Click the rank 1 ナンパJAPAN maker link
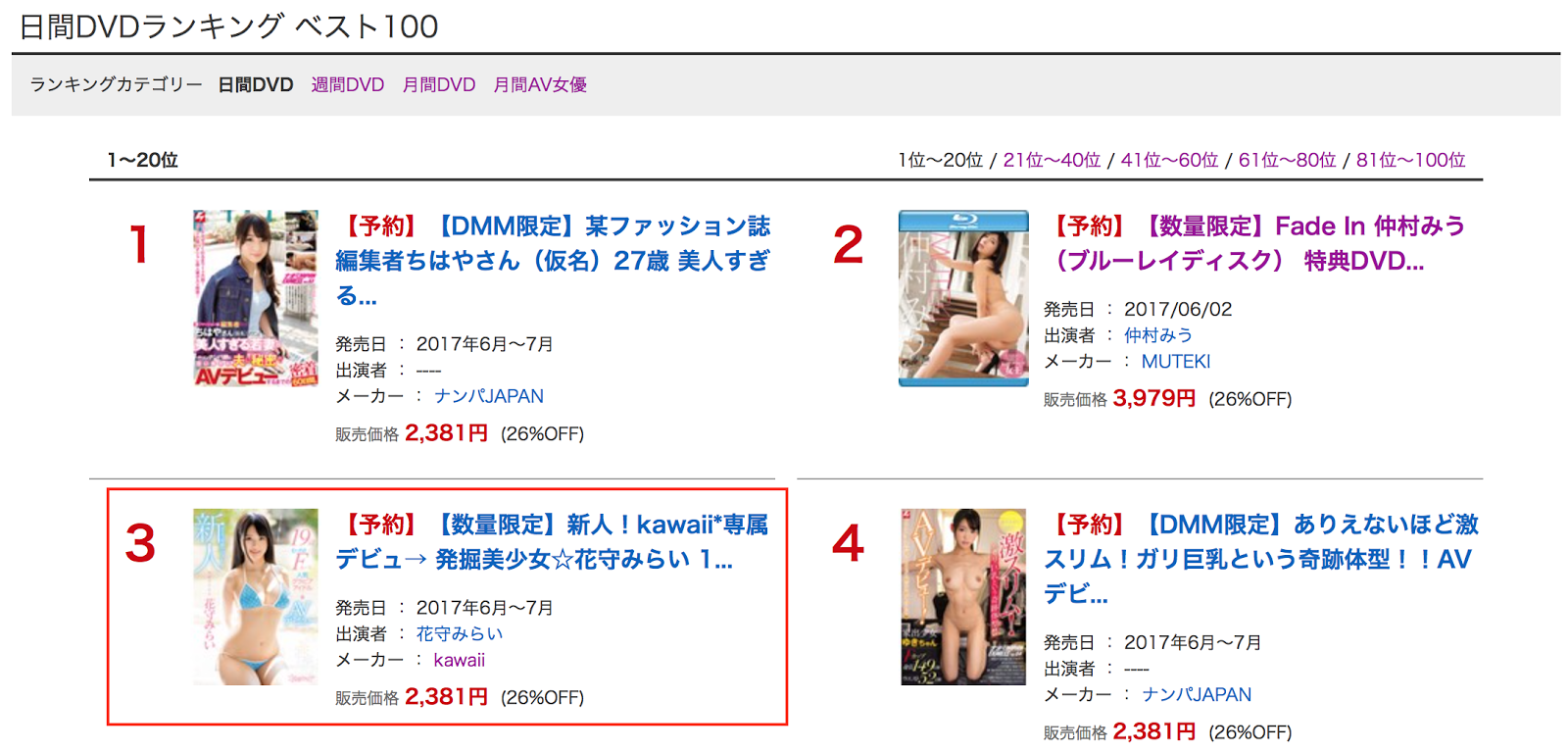The image size is (1568, 752). pos(489,396)
